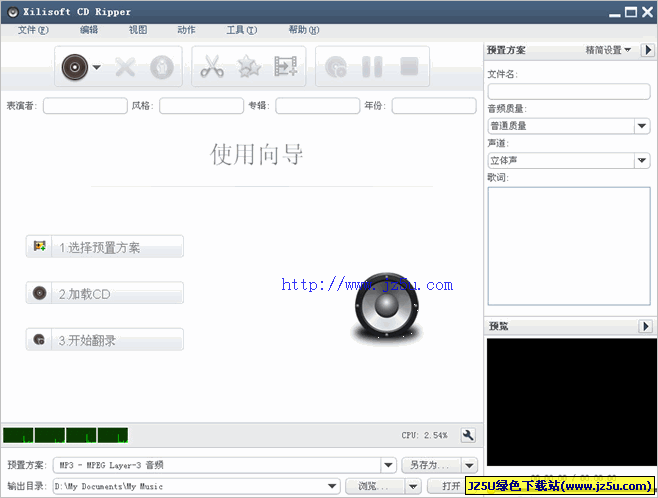Click the 使用向导 heading text
Viewport: 658px width, 498px height.
pos(256,154)
